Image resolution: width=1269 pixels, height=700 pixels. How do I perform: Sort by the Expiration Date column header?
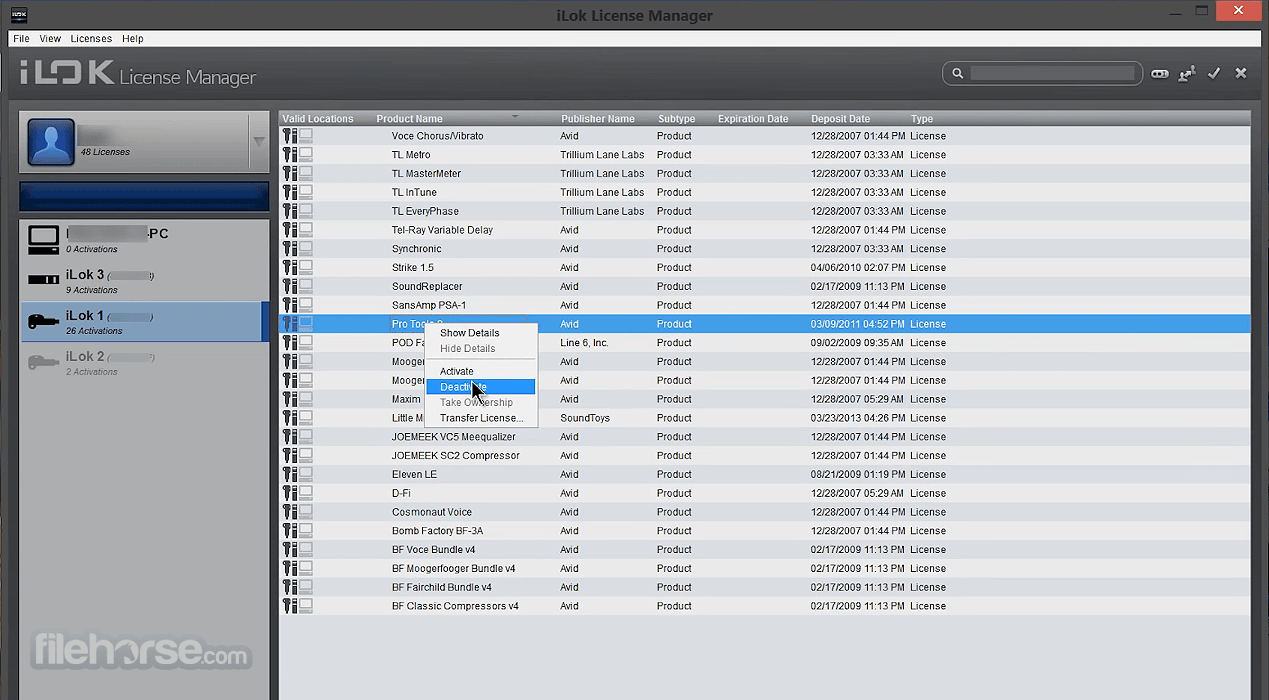(x=753, y=119)
